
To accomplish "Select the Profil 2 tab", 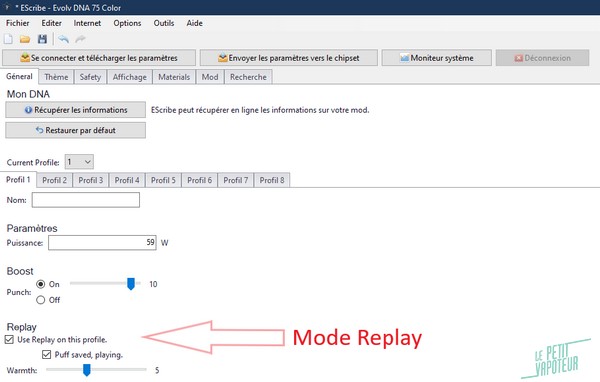I will [x=54, y=180].
